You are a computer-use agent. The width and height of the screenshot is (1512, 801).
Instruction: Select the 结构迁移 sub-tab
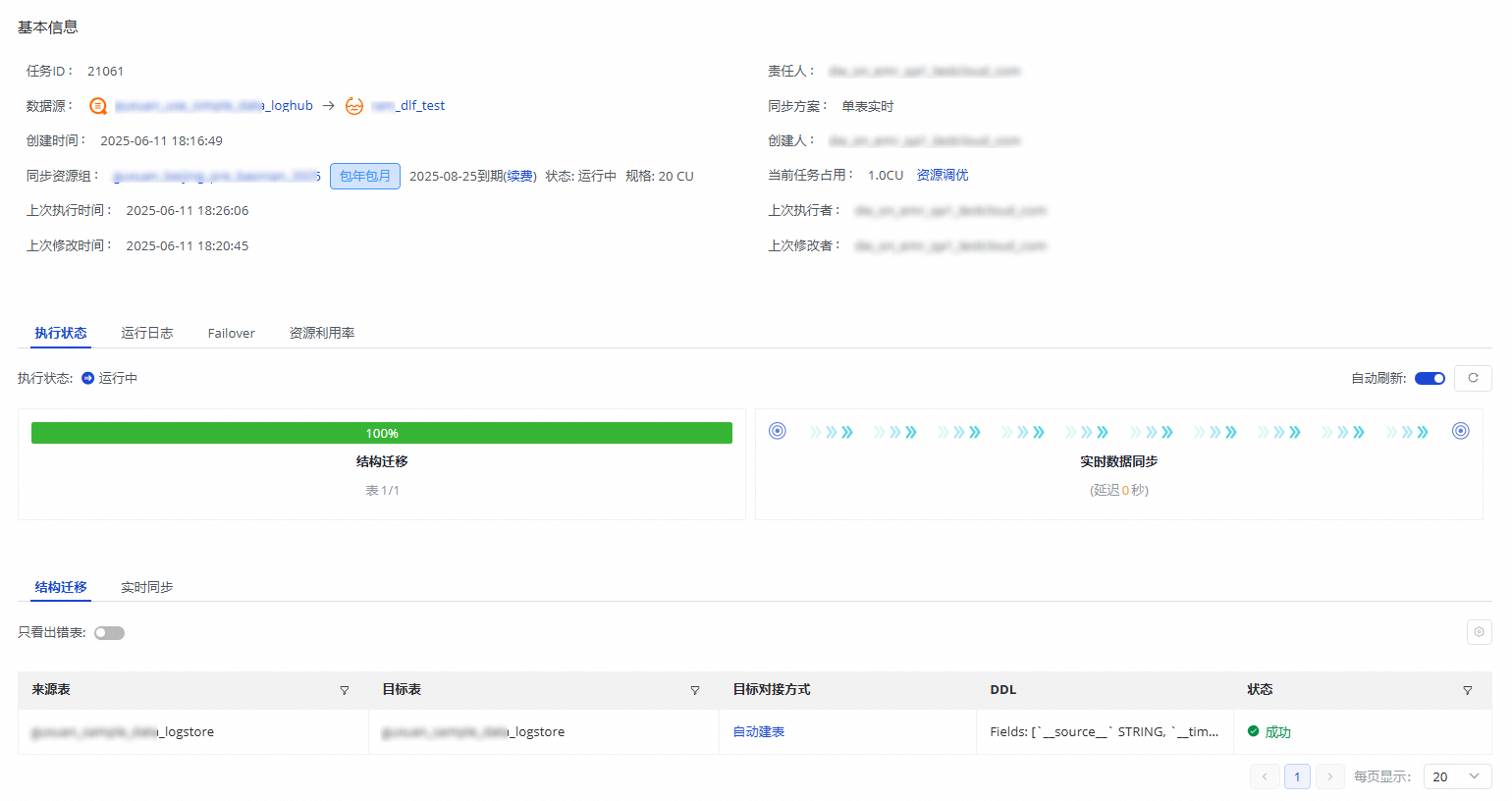click(x=61, y=587)
